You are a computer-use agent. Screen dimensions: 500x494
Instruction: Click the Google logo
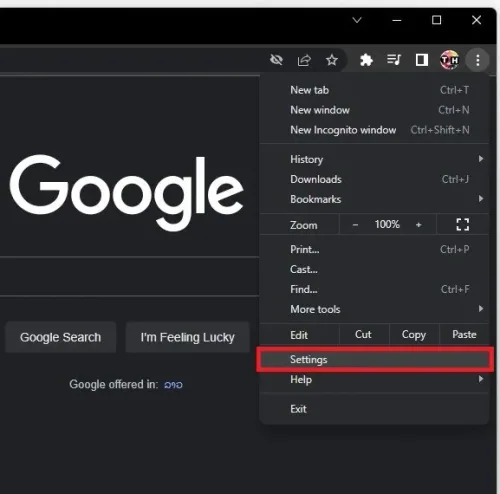127,193
